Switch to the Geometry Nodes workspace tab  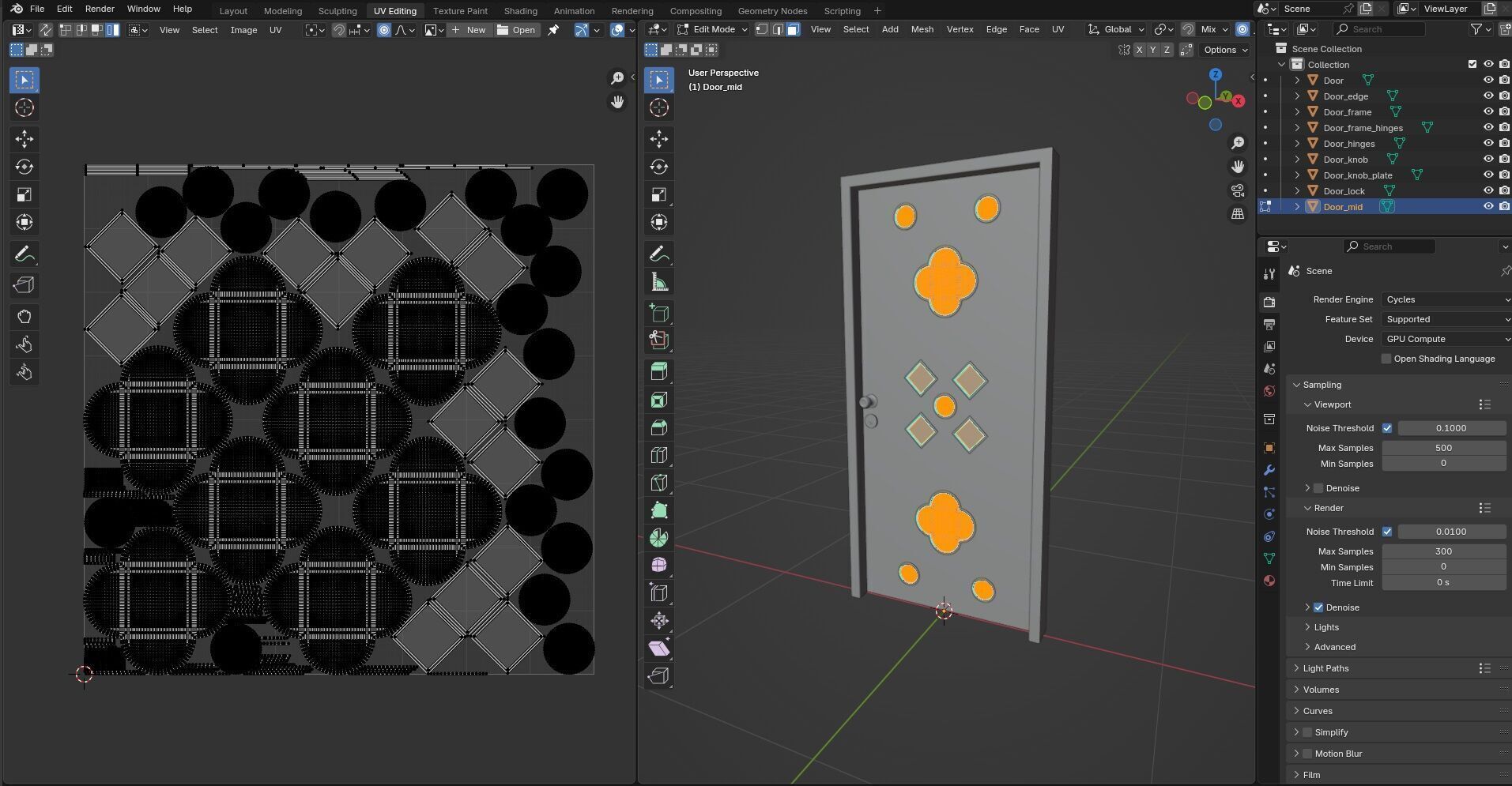(x=772, y=11)
